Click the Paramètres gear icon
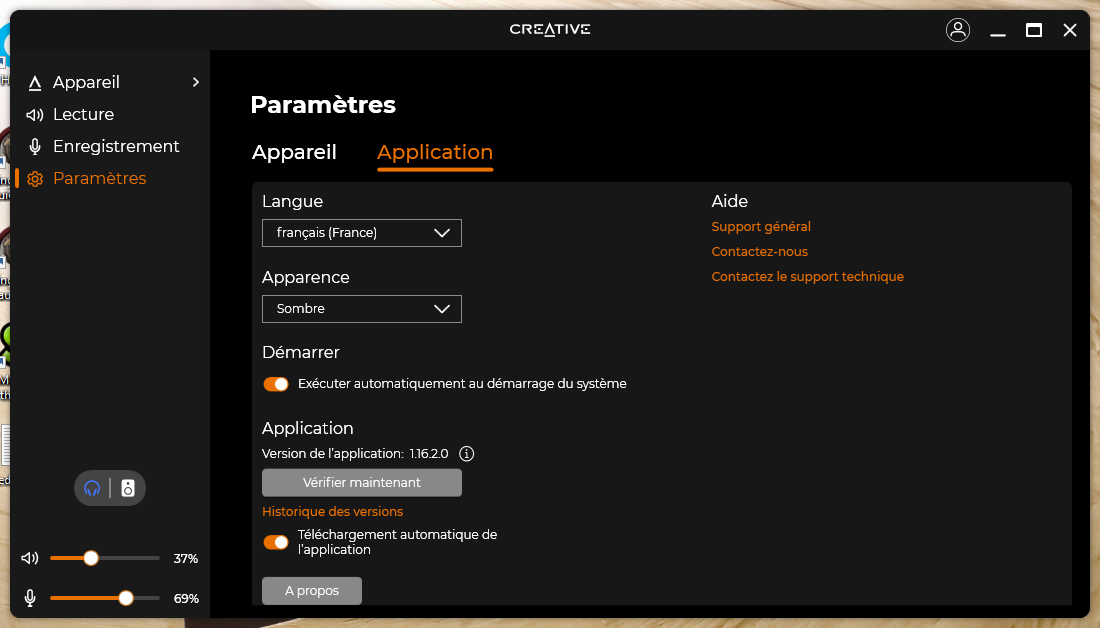Screen dimensions: 1100x628 (x=35, y=179)
